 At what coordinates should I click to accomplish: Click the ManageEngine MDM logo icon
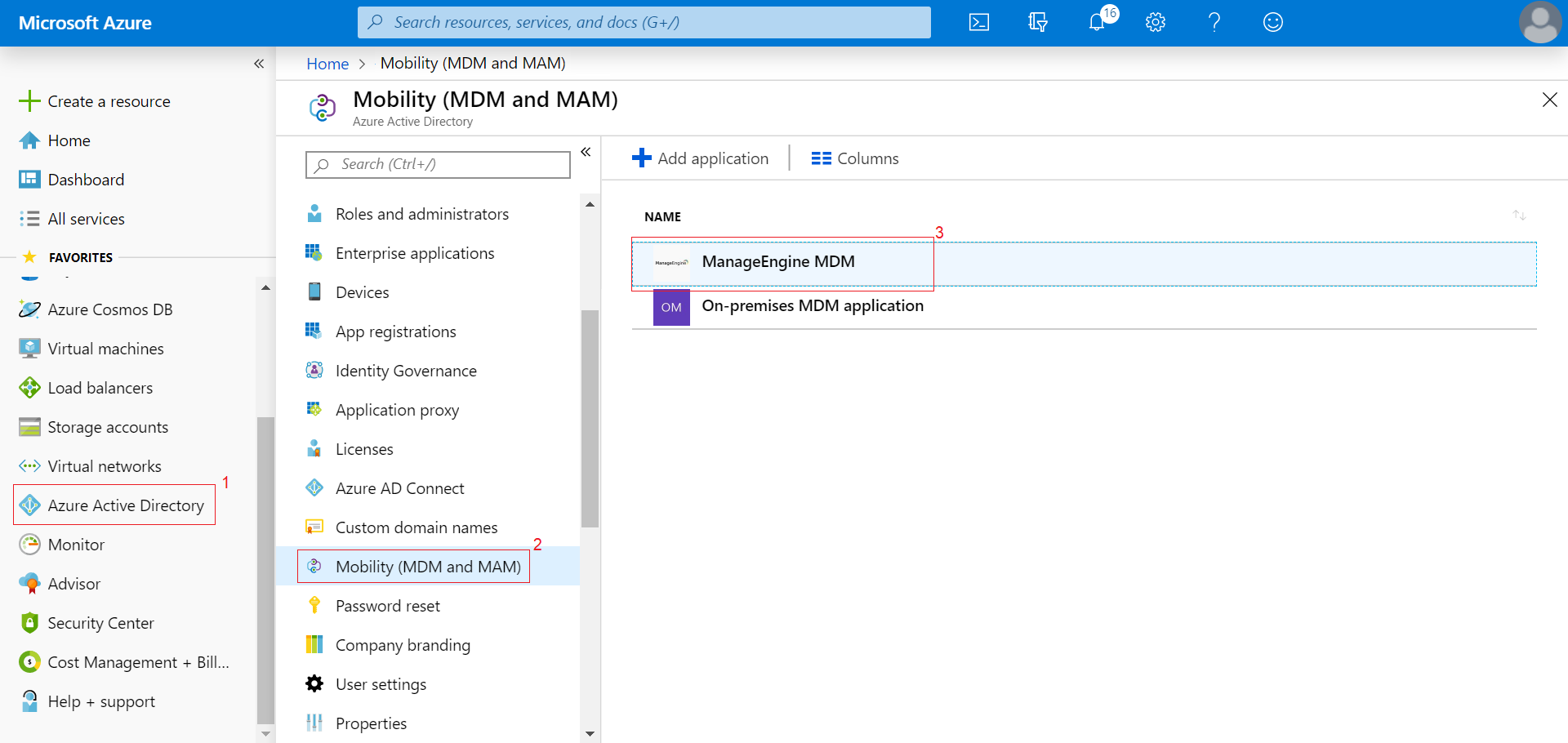(x=670, y=263)
